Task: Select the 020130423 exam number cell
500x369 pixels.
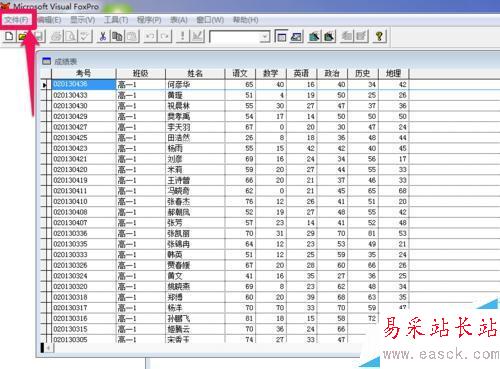Action: point(84,148)
